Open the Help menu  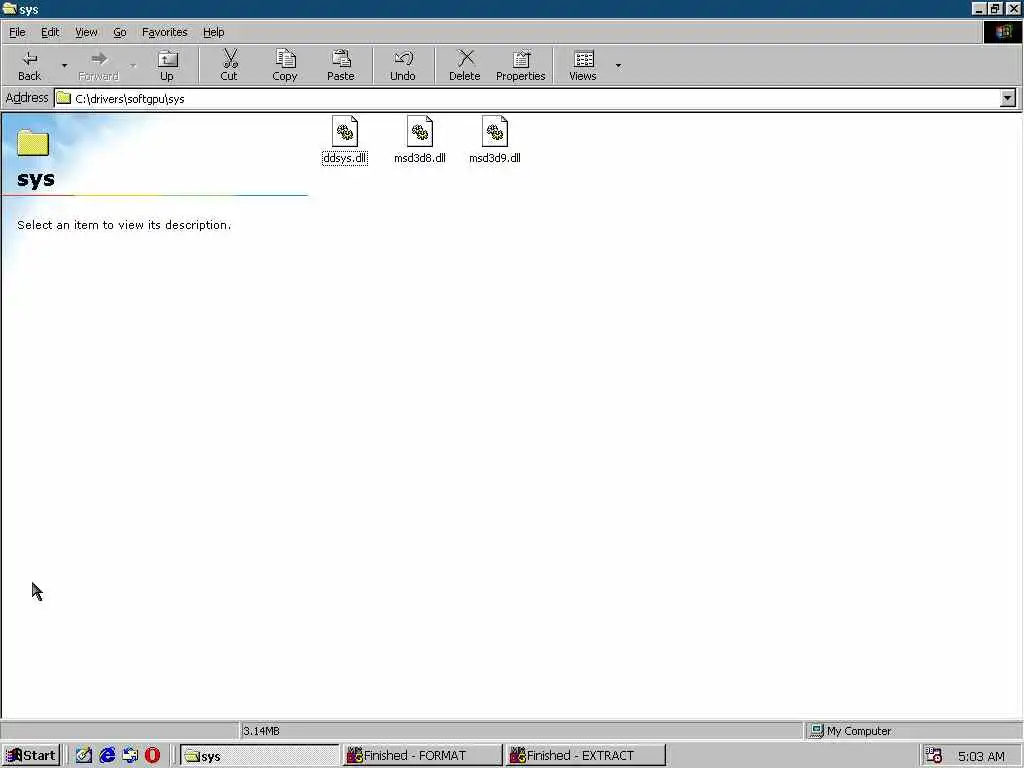click(213, 32)
